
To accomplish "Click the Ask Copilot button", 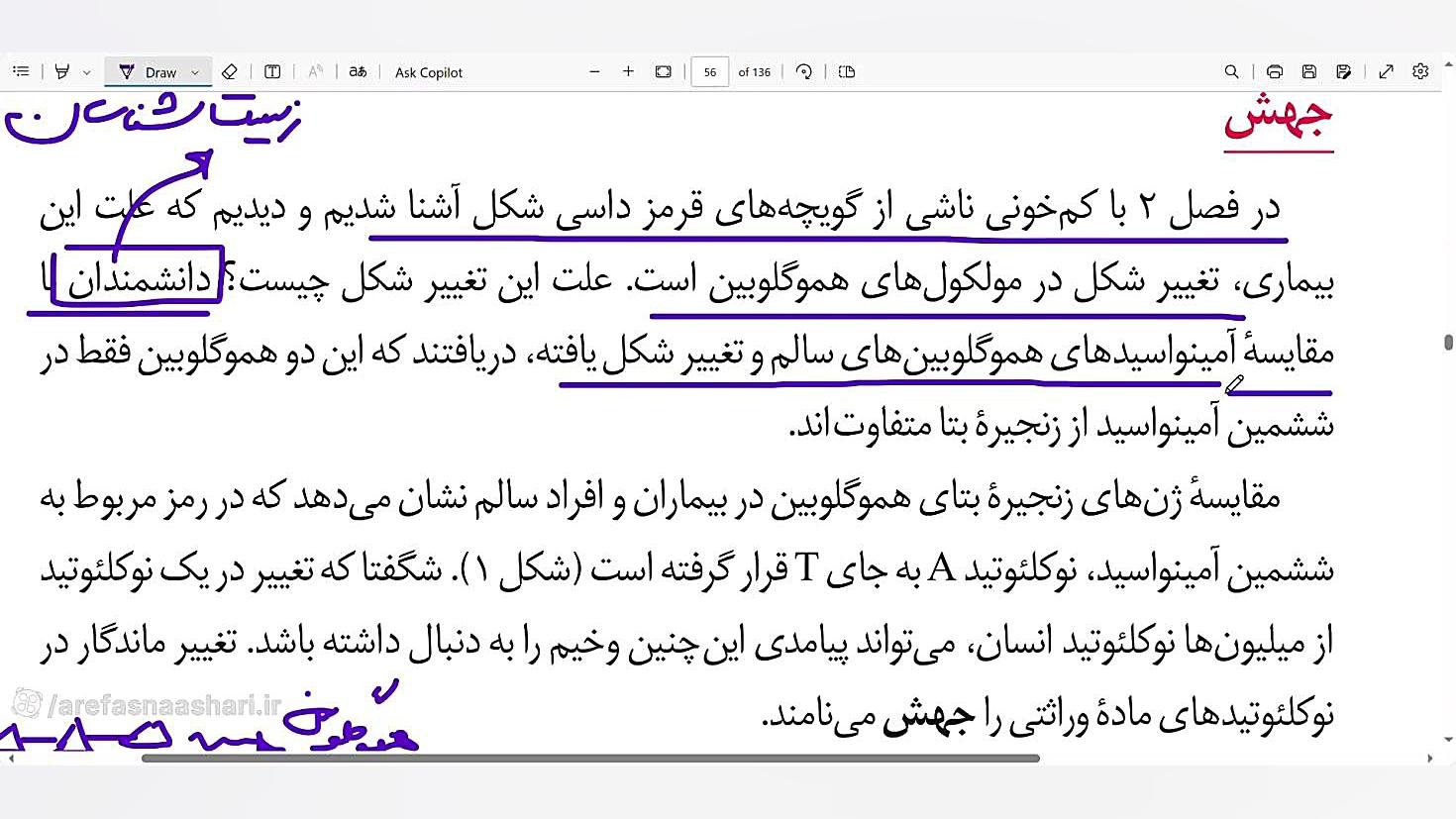I will click(x=429, y=72).
